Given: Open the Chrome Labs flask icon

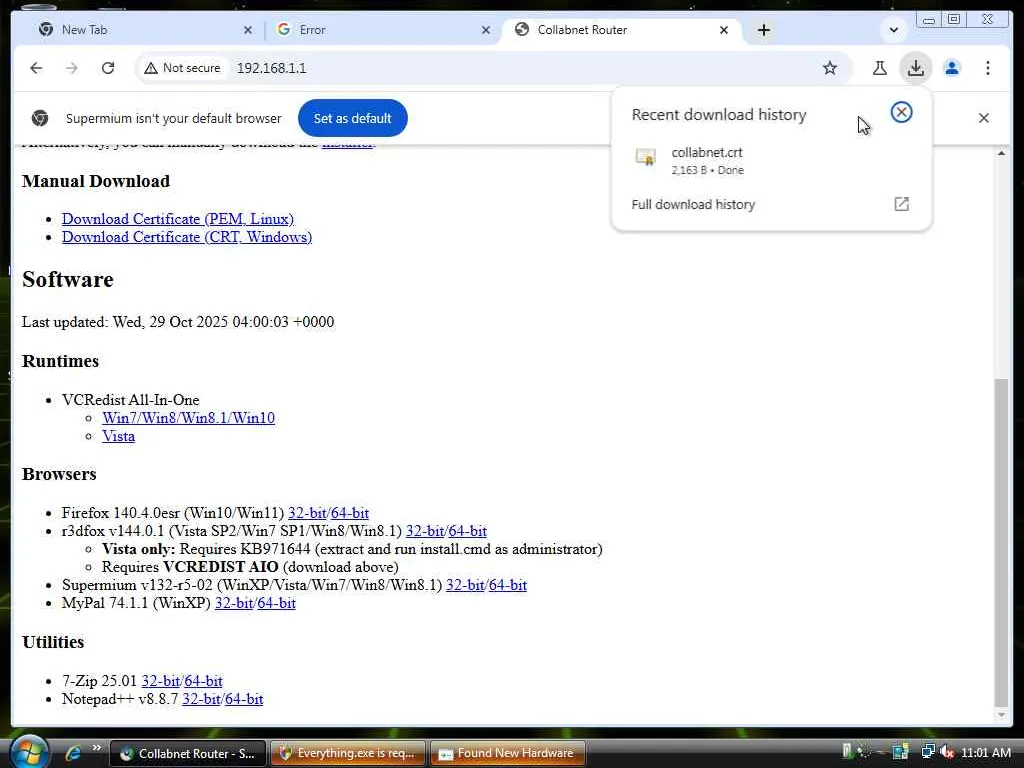Looking at the screenshot, I should (880, 68).
